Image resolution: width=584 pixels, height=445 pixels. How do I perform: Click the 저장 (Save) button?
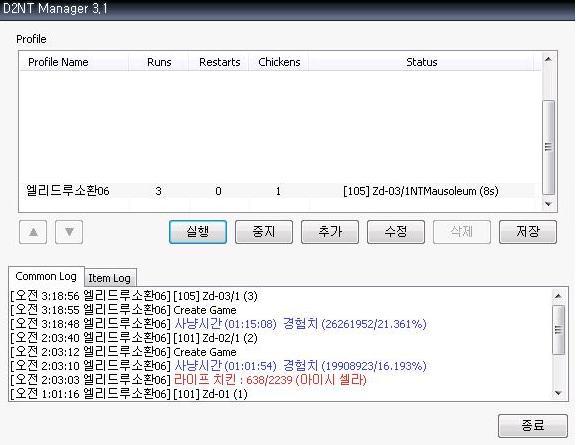528,232
